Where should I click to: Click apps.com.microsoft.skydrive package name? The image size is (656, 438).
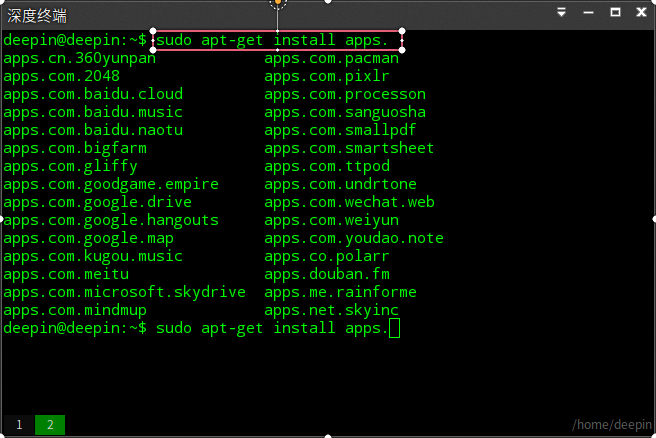(124, 292)
